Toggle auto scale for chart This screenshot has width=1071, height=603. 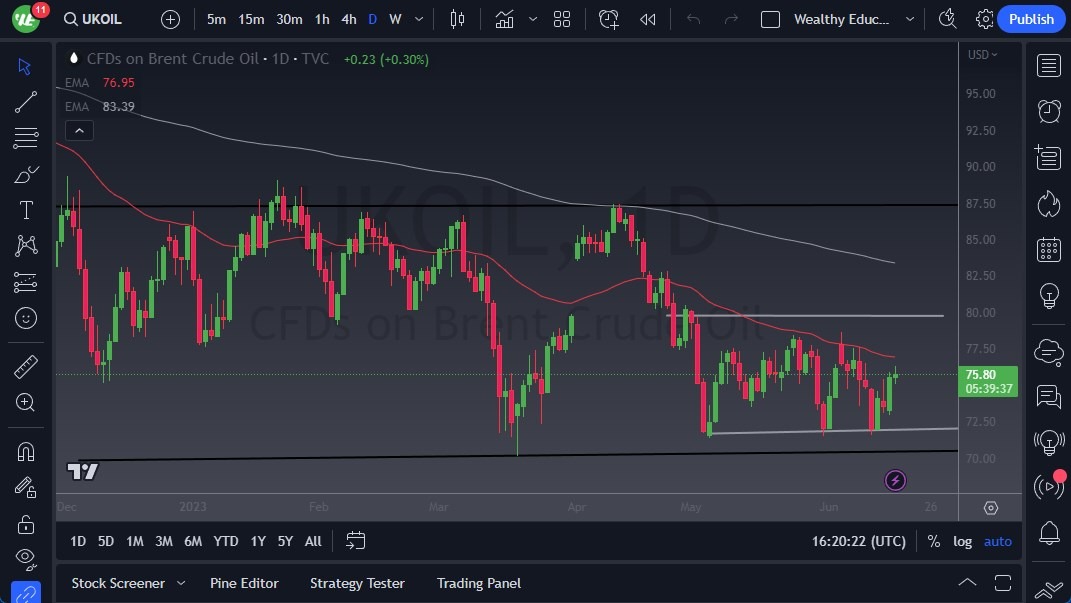click(997, 541)
